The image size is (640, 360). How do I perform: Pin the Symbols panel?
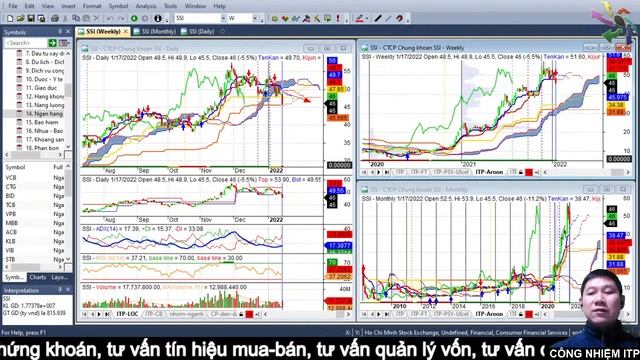(60, 32)
